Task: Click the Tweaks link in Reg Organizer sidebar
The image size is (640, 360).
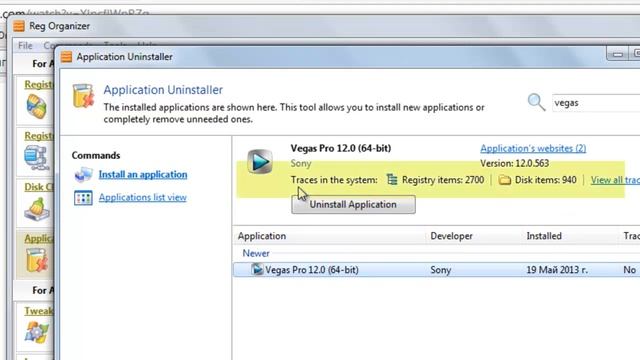Action: [39, 311]
